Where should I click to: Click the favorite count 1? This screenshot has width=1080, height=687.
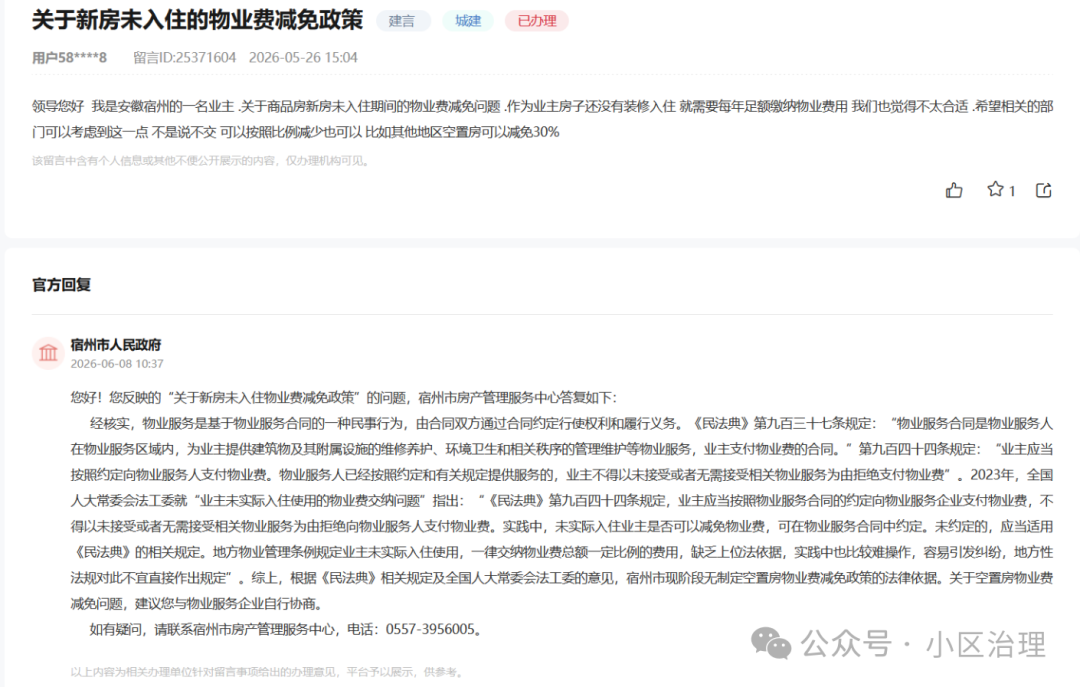[1012, 191]
